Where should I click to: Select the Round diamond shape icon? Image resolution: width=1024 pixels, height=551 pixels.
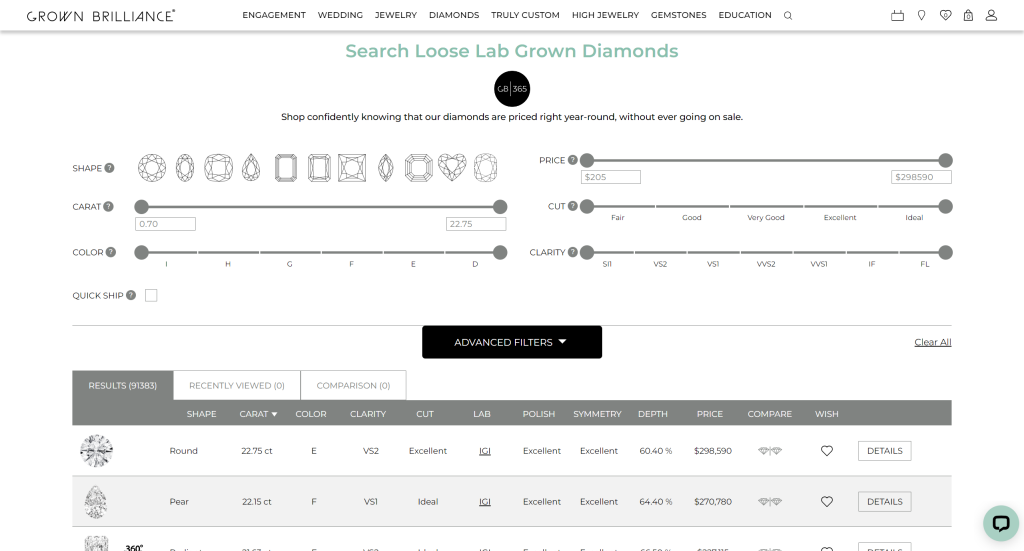pyautogui.click(x=152, y=168)
